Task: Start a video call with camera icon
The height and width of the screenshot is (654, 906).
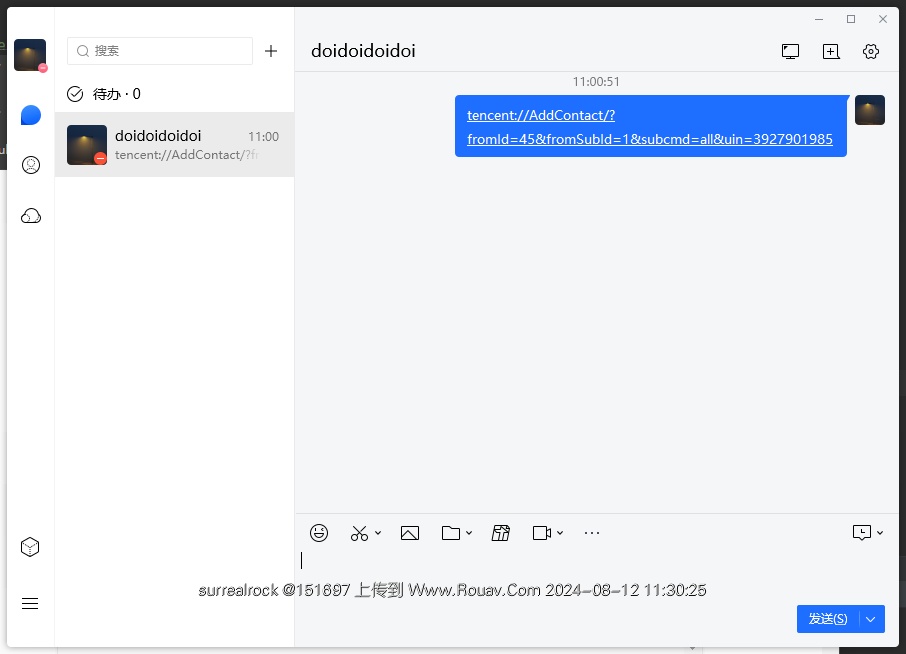Action: click(541, 533)
